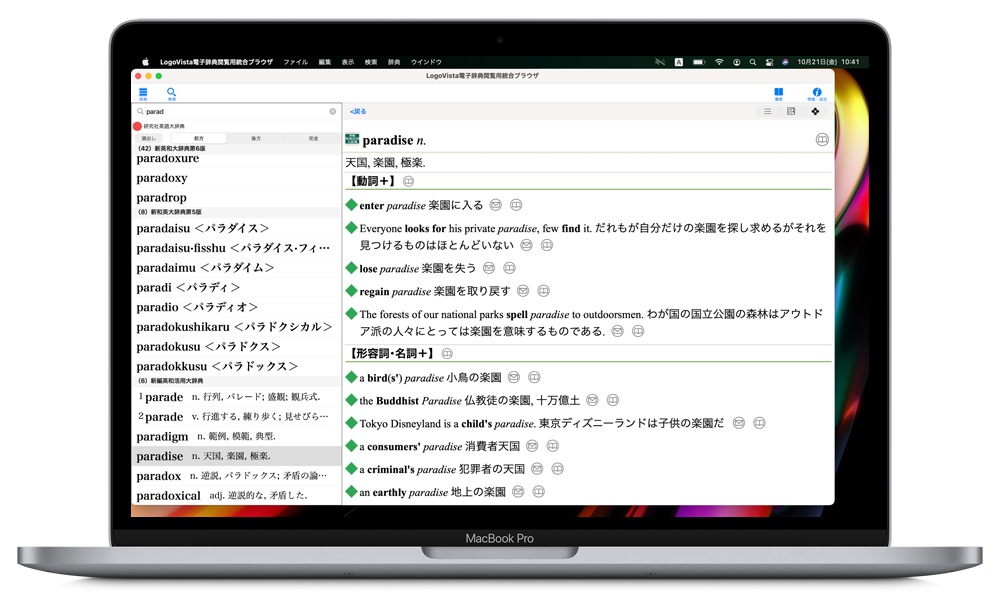
Task: Open the 編集 menu
Action: pos(325,62)
